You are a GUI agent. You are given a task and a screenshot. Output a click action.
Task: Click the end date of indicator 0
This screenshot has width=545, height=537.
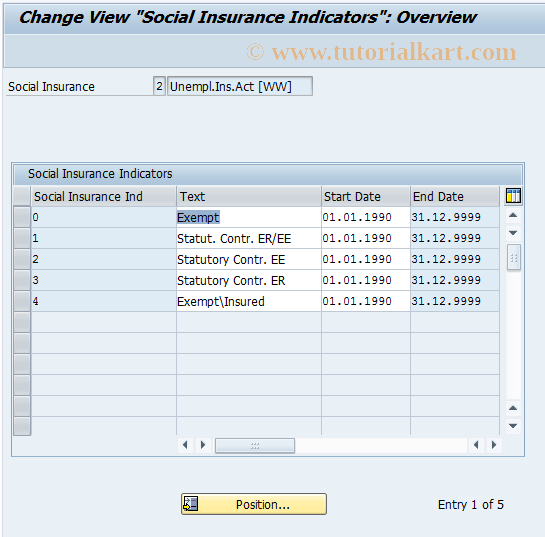click(x=455, y=218)
